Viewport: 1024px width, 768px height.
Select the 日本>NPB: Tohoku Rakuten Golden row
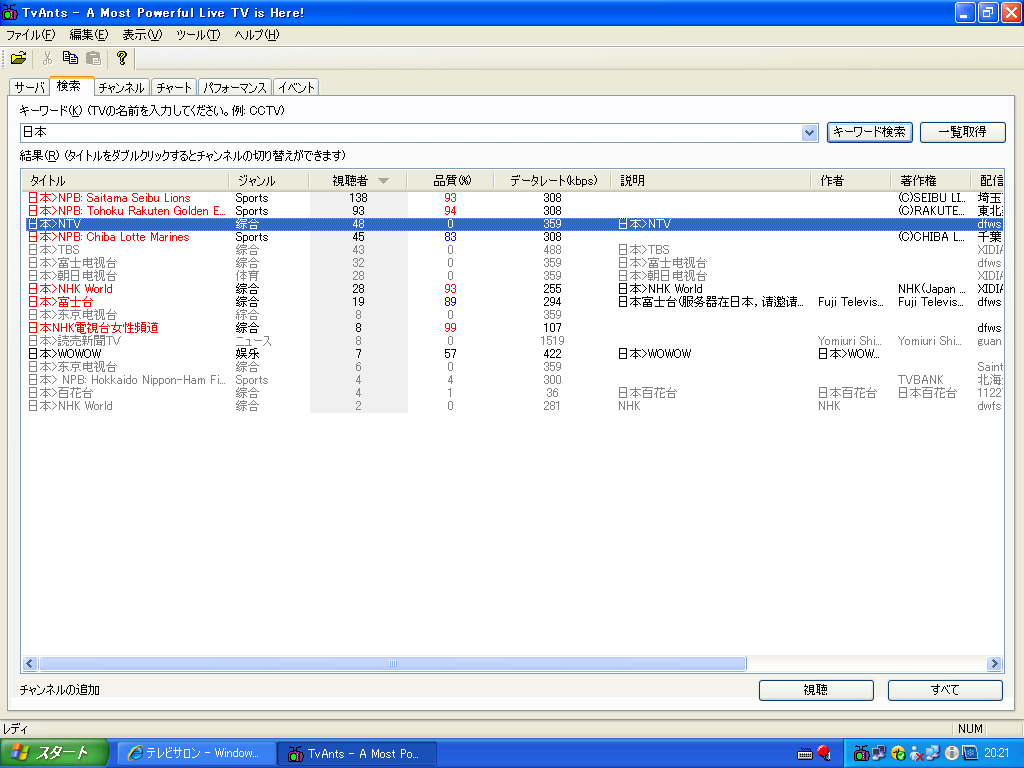tap(513, 211)
